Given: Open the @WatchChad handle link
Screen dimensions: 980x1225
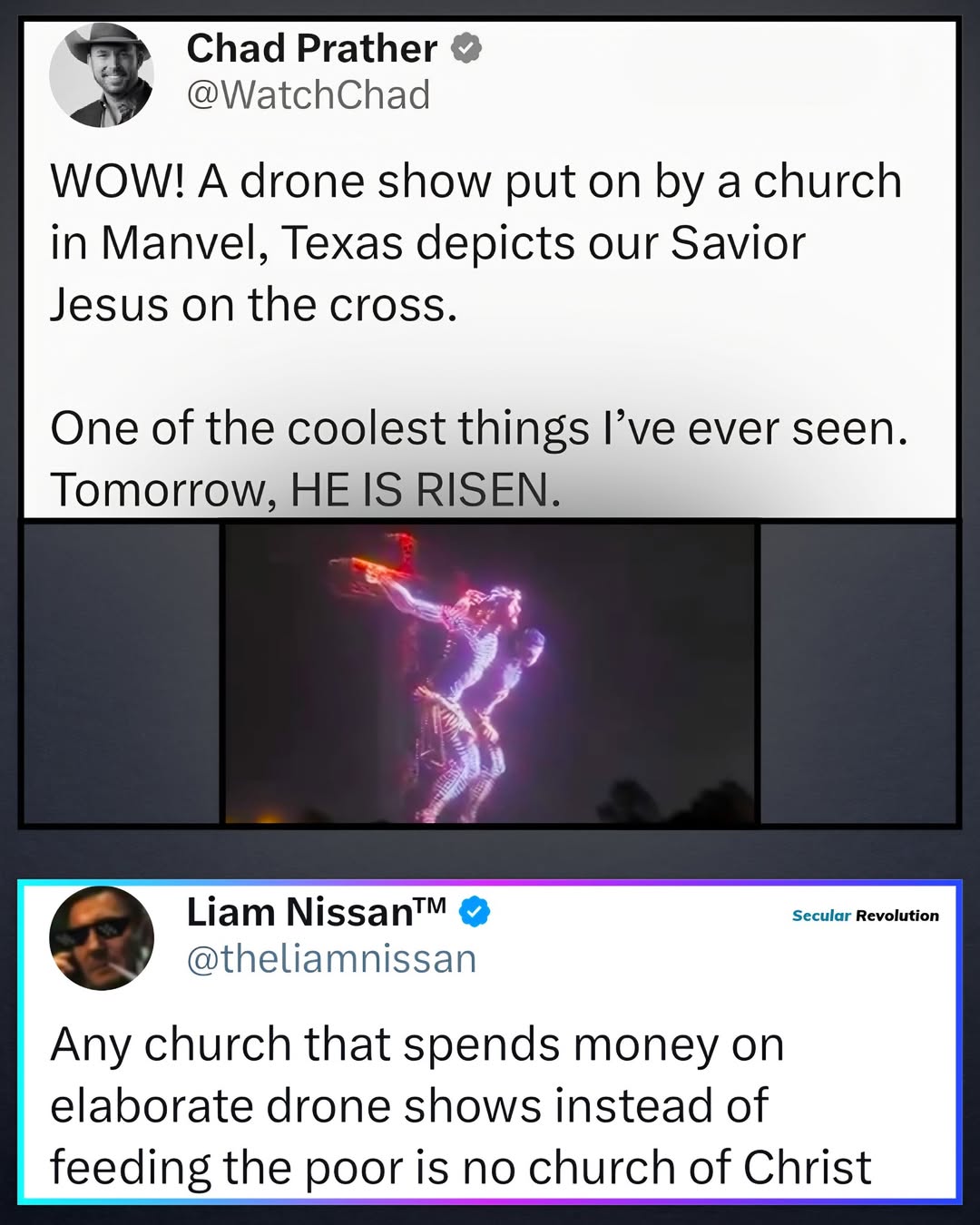Looking at the screenshot, I should [308, 95].
